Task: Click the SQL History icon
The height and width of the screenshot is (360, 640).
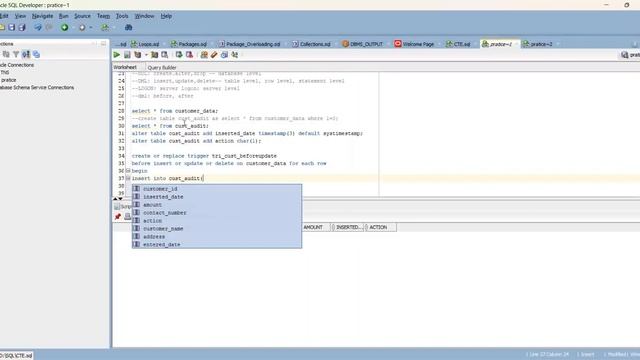Action: pos(224,55)
